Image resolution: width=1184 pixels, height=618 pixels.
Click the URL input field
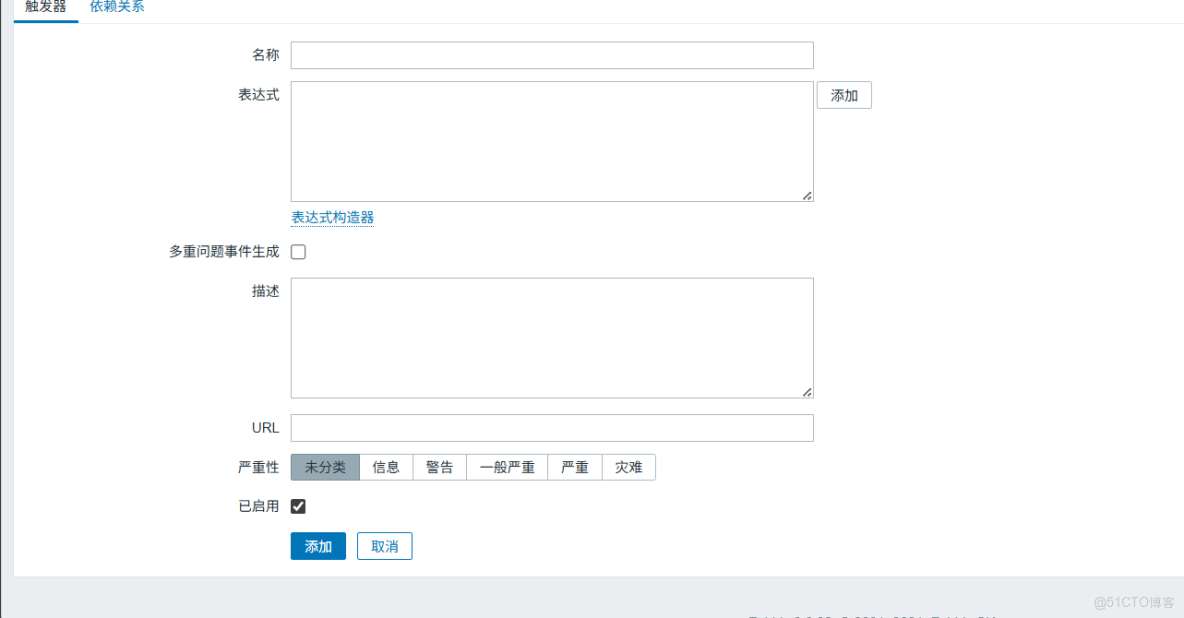click(x=551, y=427)
